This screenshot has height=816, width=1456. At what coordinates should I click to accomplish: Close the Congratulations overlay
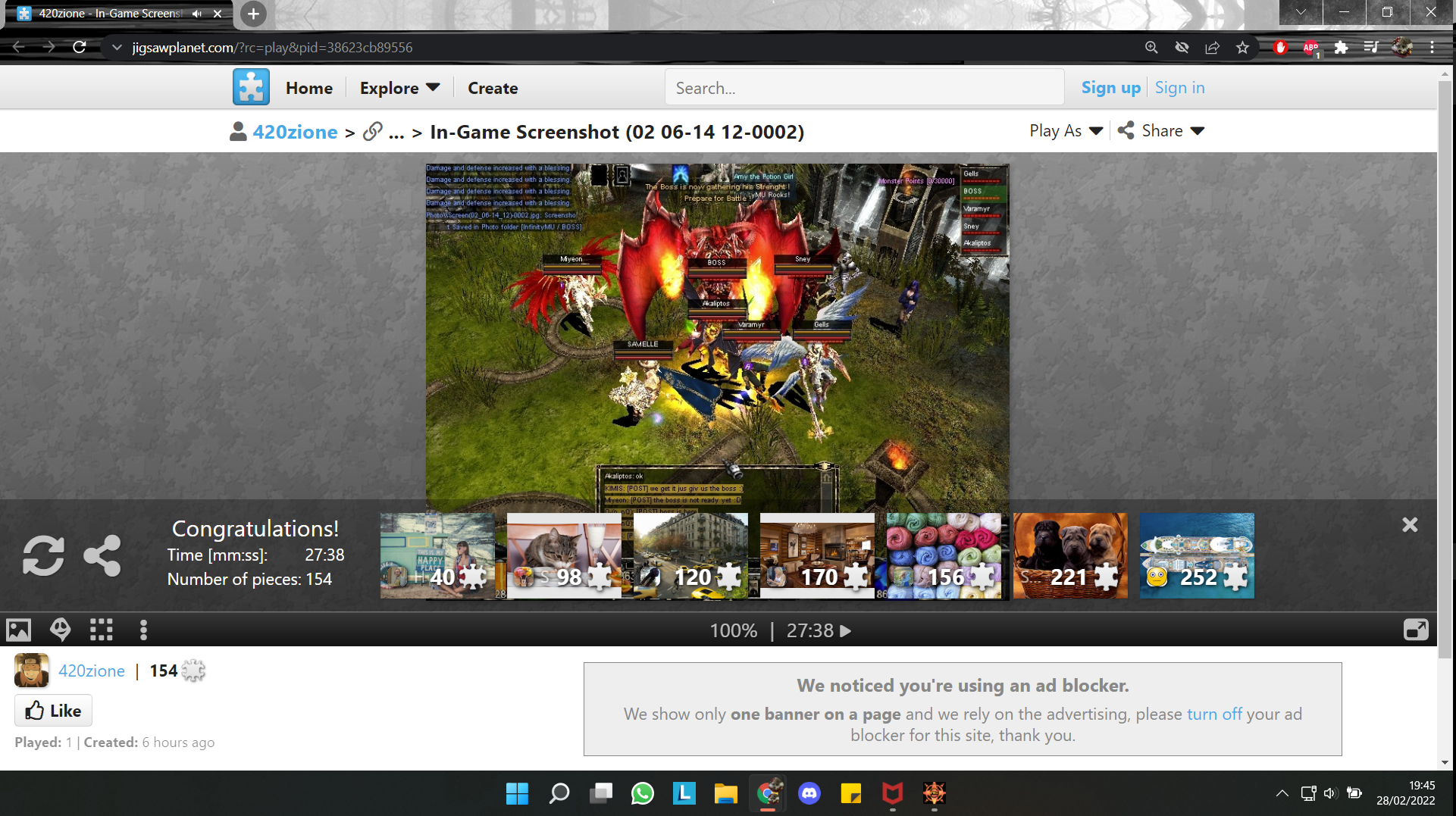pyautogui.click(x=1409, y=525)
